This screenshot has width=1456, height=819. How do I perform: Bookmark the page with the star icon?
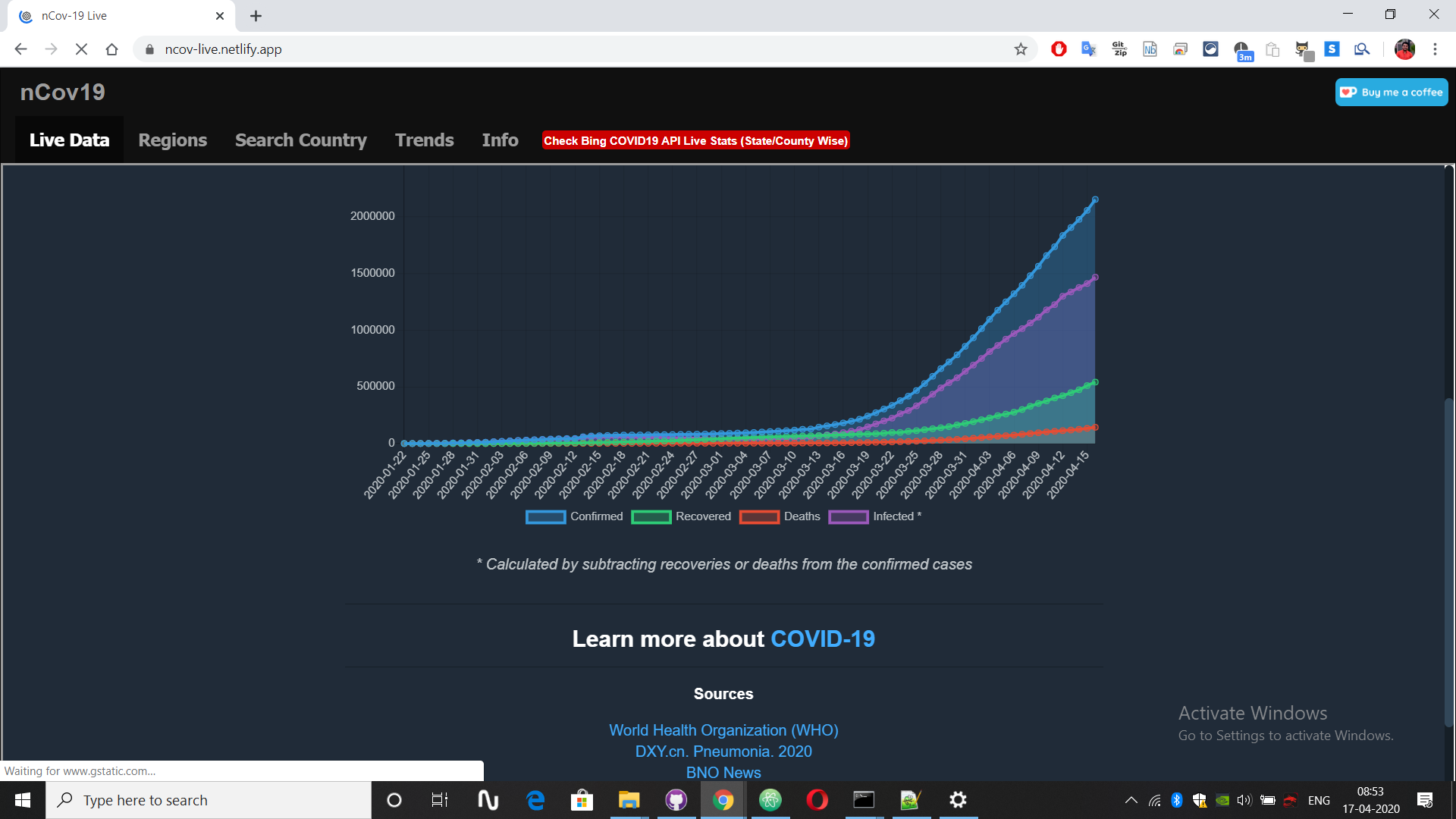click(x=1021, y=49)
